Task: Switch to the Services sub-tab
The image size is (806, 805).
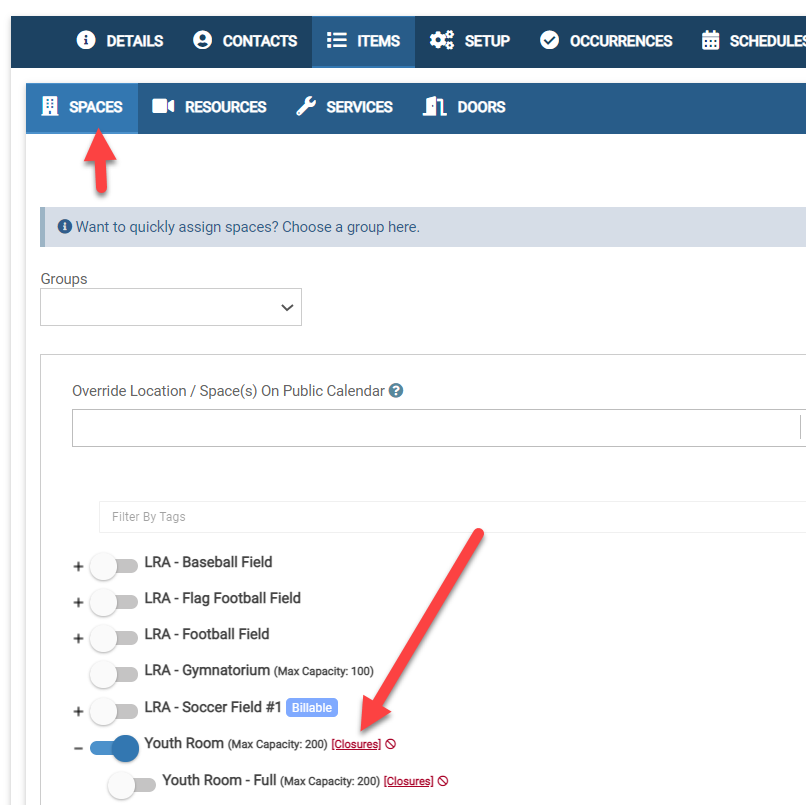Action: pyautogui.click(x=345, y=107)
